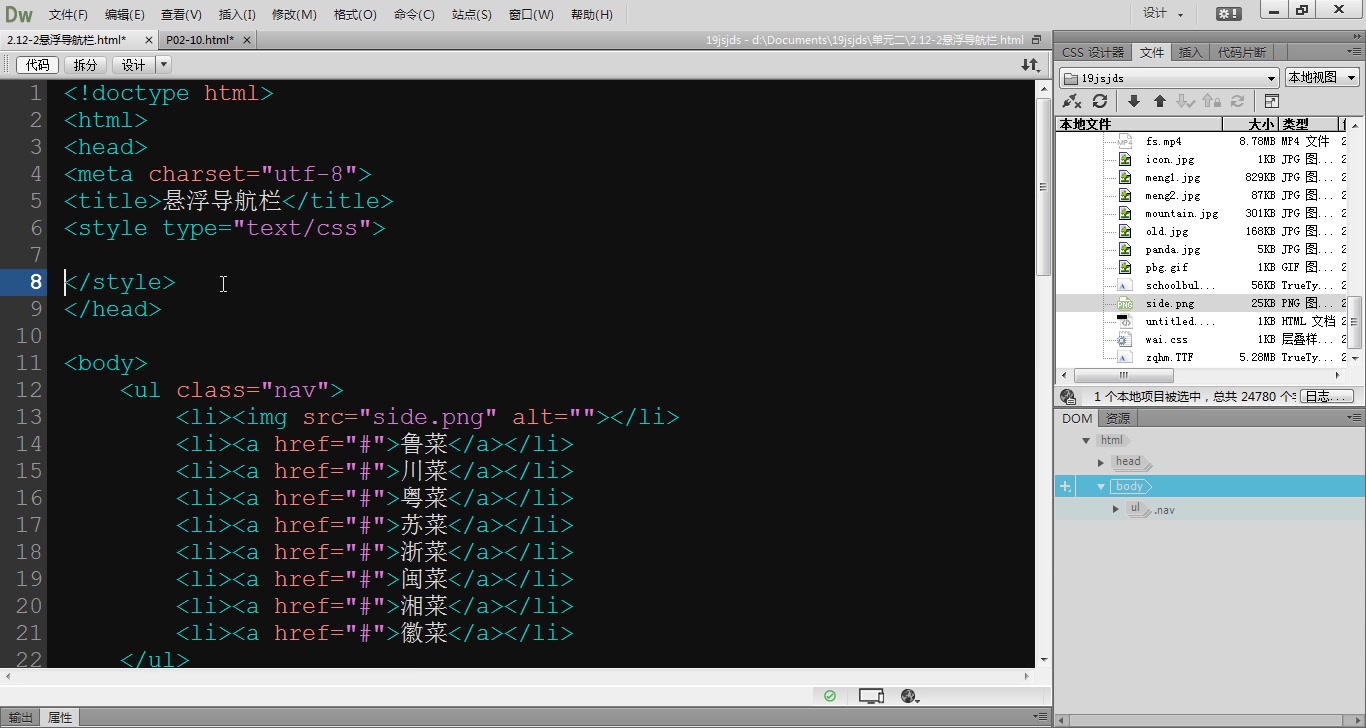Open the 本地视图 view dropdown

tap(1322, 78)
